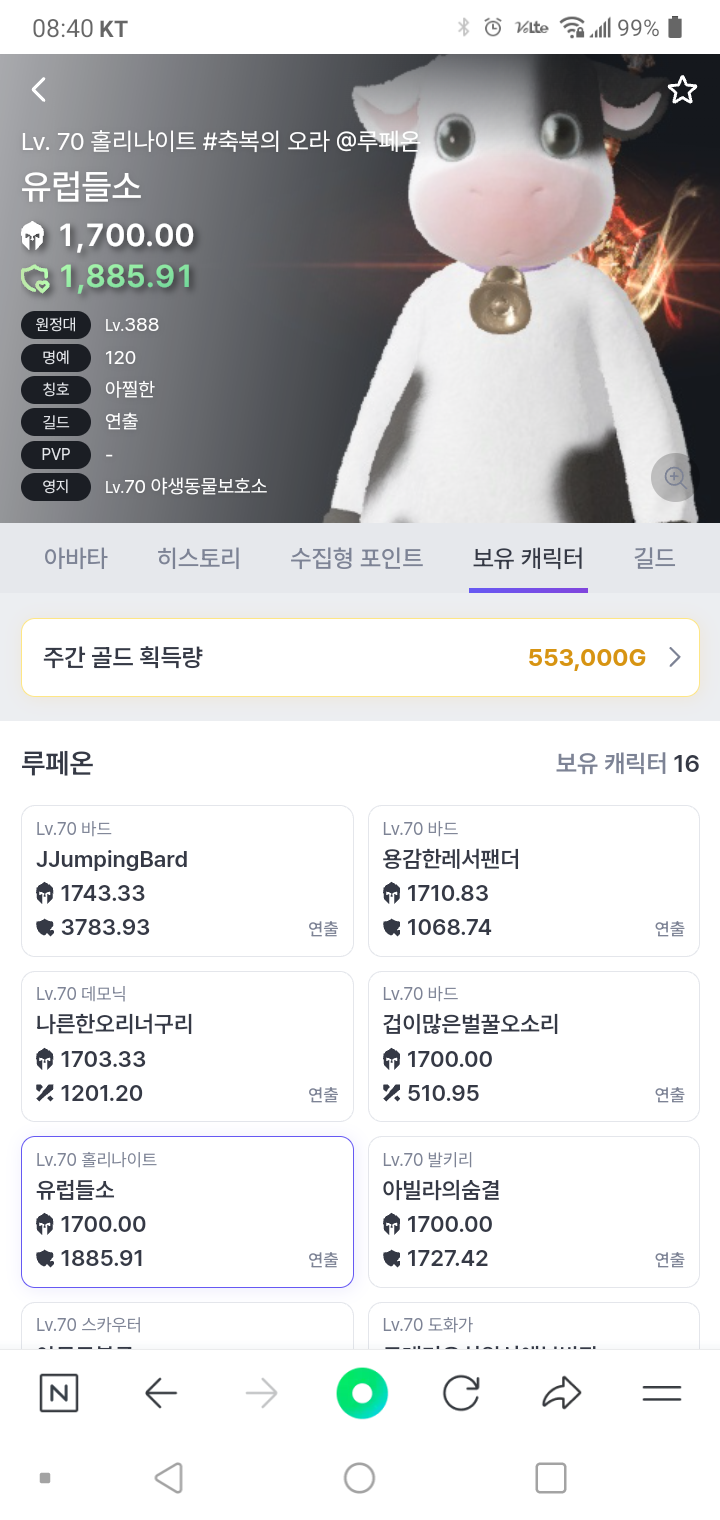This screenshot has height=1520, width=720.
Task: Toggle the favorite star for this character
Action: [682, 90]
